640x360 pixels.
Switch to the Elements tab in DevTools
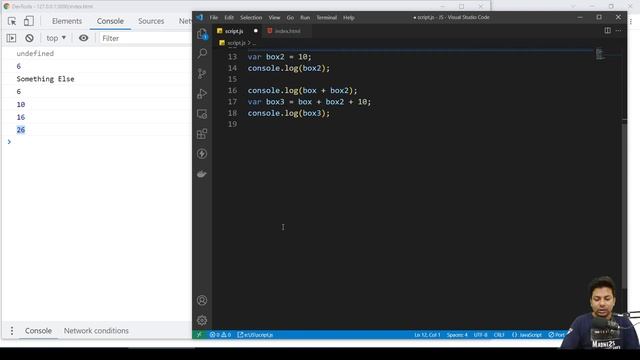click(x=67, y=21)
